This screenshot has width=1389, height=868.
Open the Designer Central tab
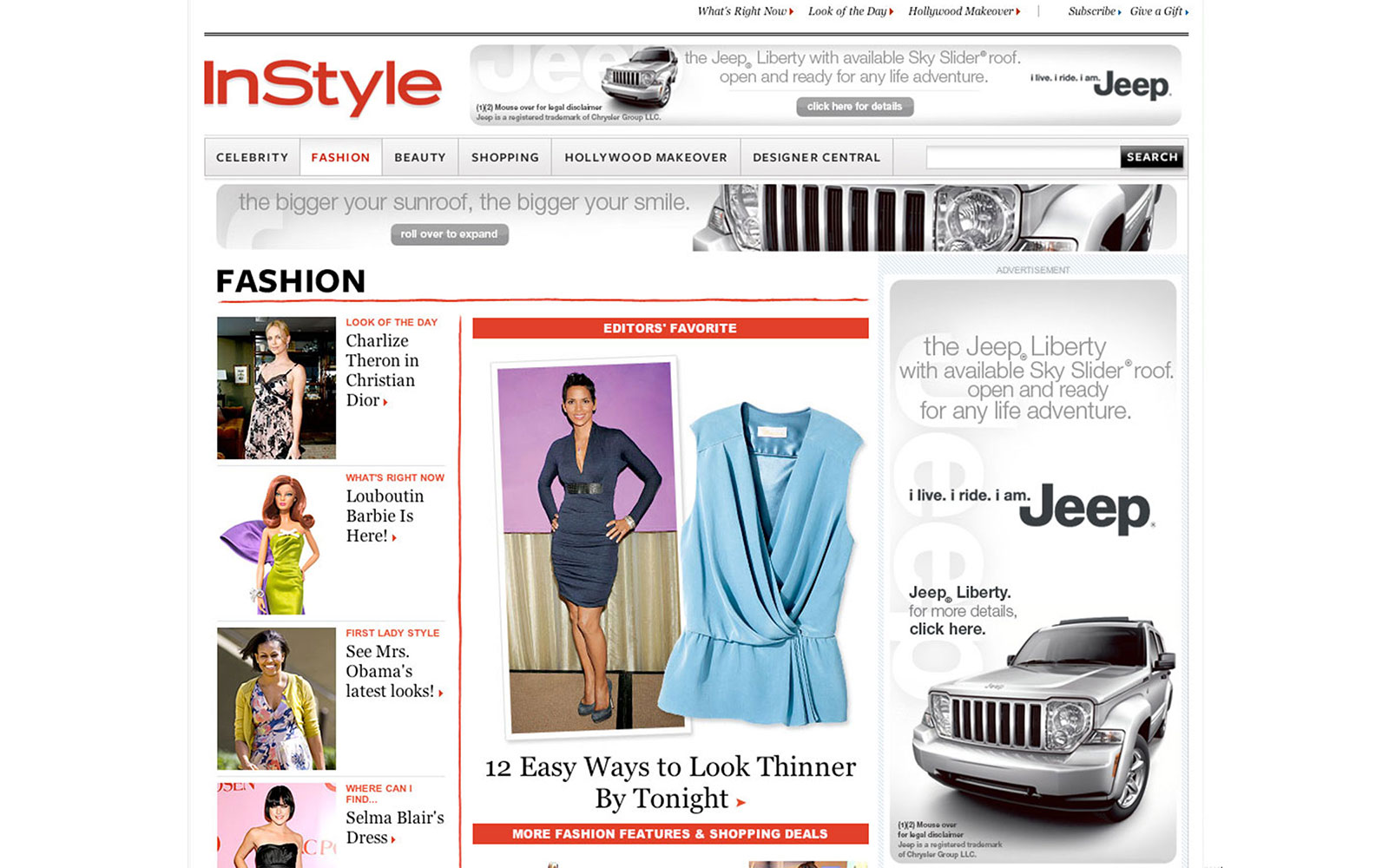(x=816, y=158)
